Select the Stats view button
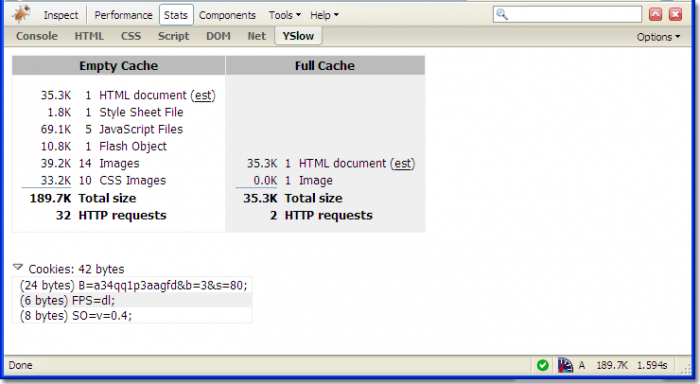 pos(176,15)
